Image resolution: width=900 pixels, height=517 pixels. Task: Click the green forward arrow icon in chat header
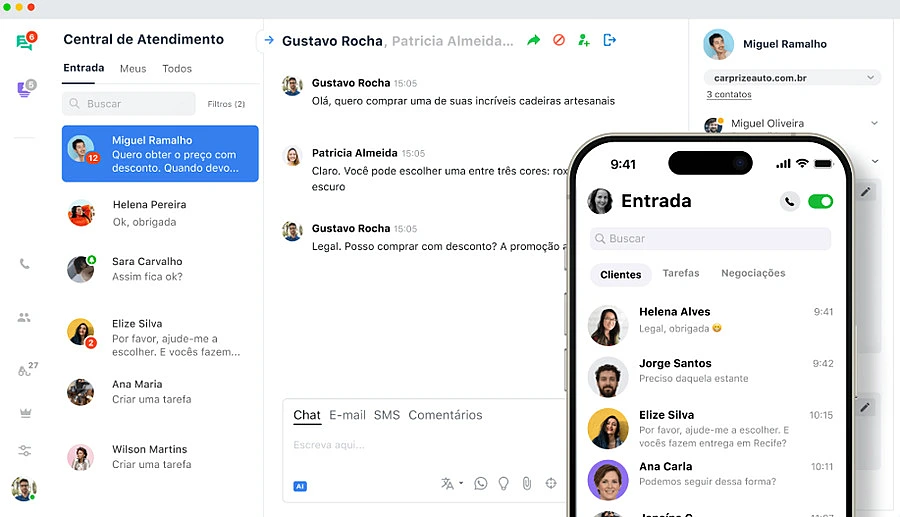tap(534, 40)
